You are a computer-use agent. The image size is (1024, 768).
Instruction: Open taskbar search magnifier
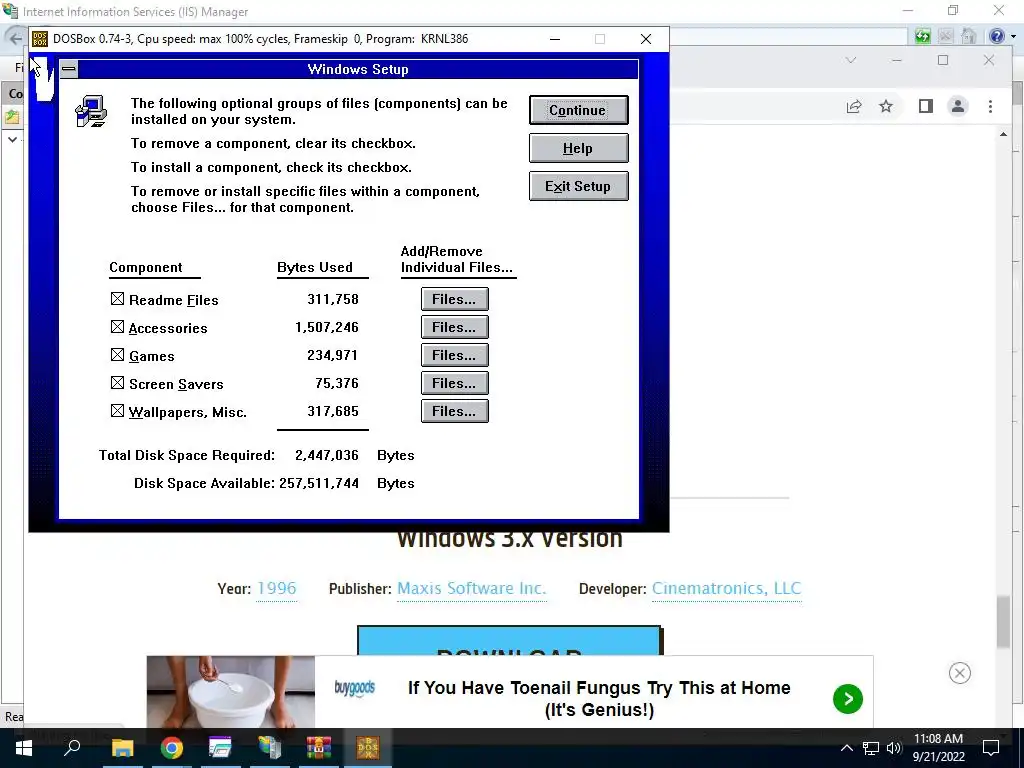72,747
